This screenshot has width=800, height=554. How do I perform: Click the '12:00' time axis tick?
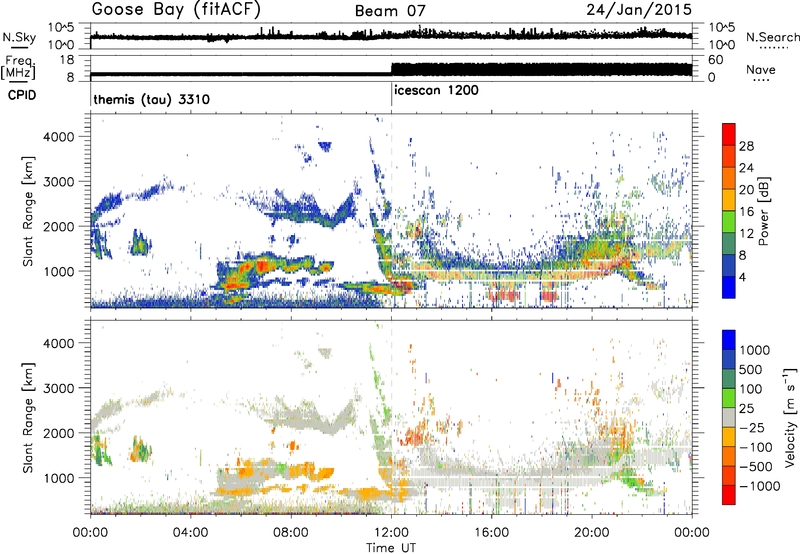pos(391,533)
